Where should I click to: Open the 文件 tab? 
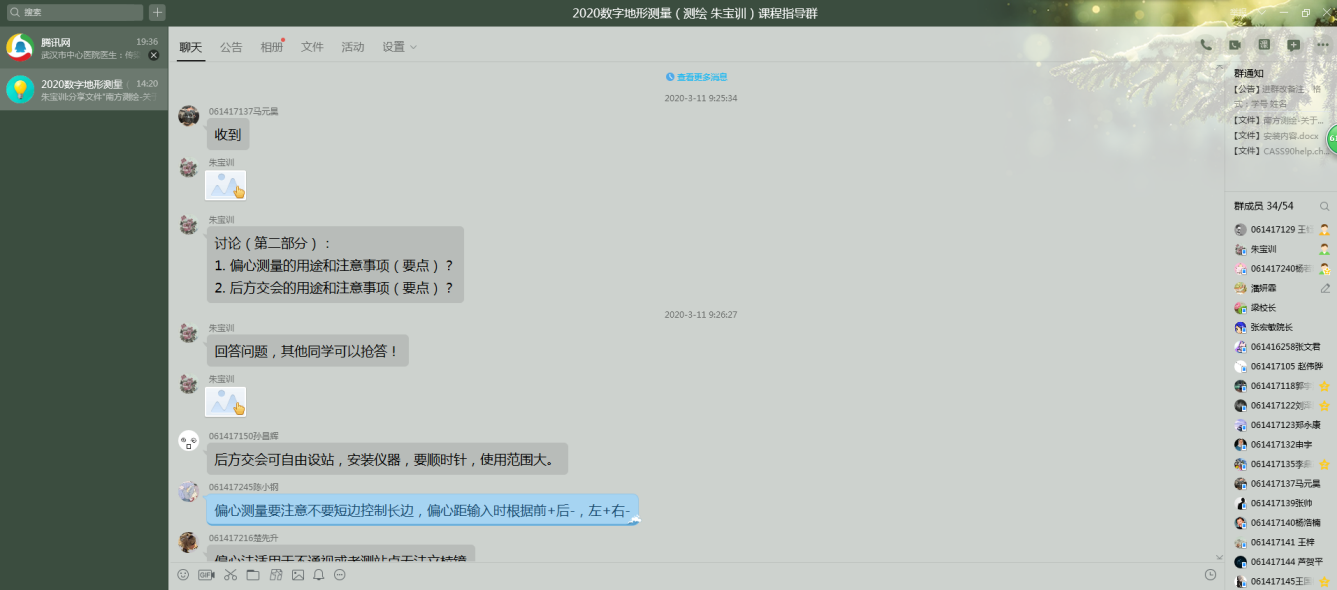pyautogui.click(x=312, y=47)
